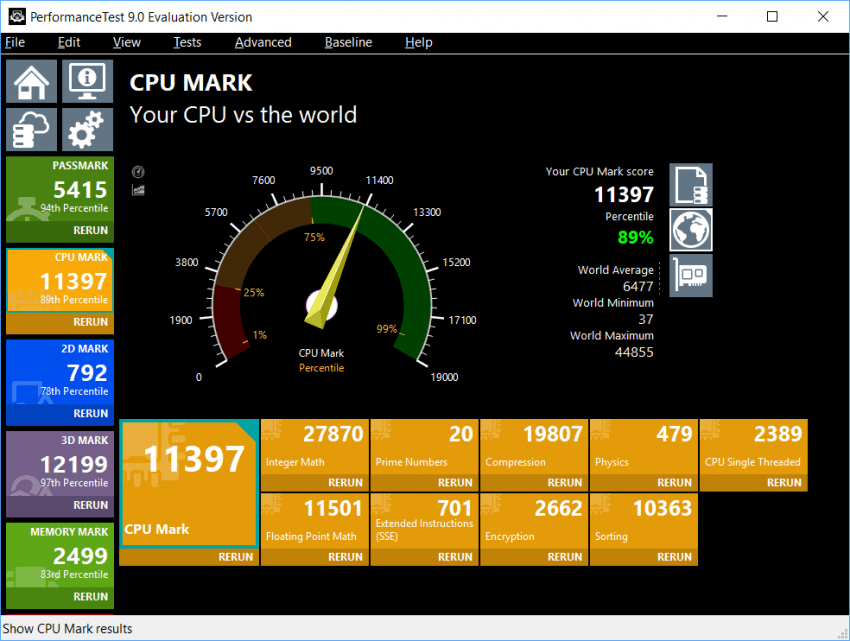
Task: Select the CPU Single Threaded 2389 tile
Action: [754, 447]
